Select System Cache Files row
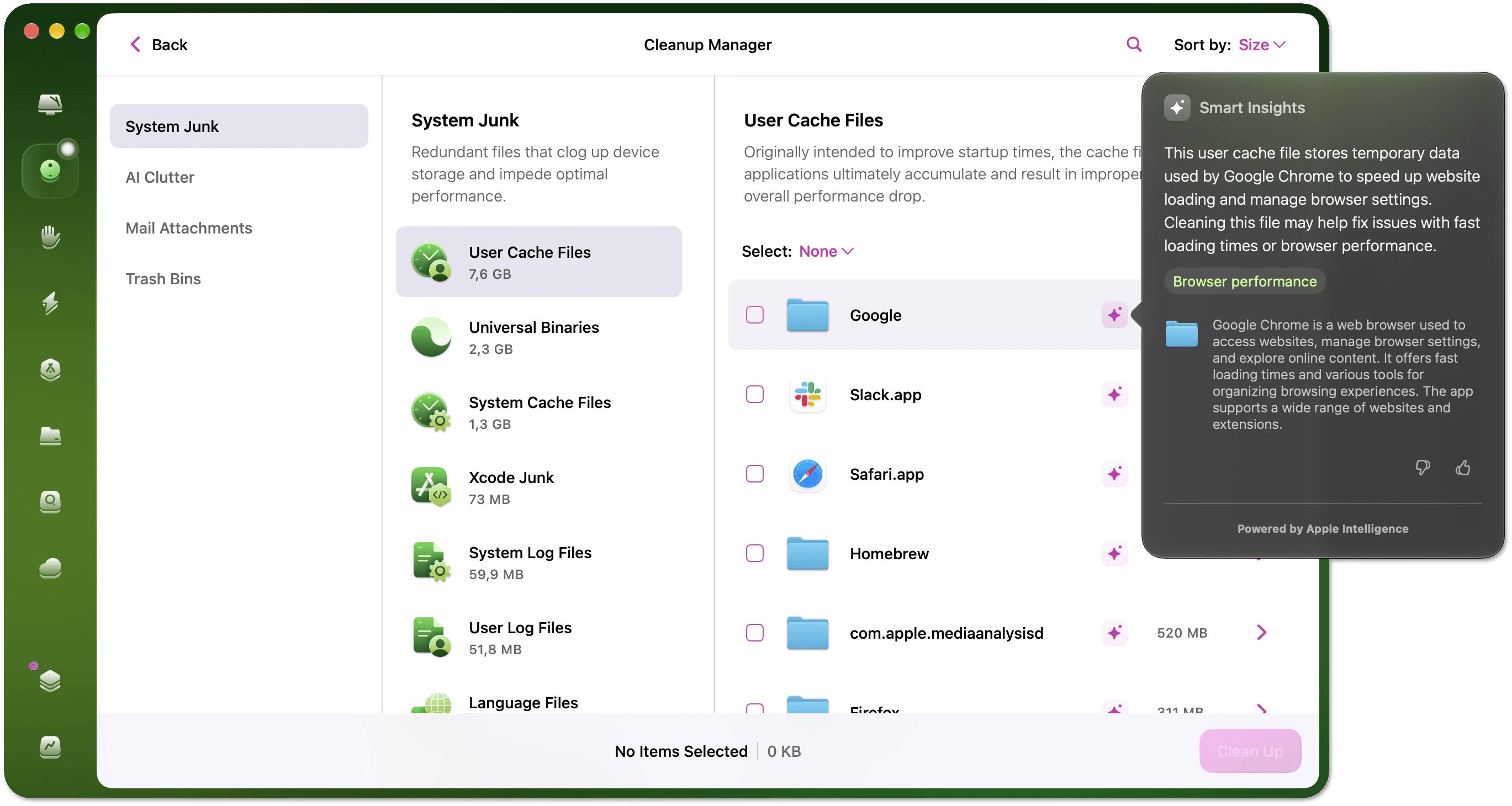This screenshot has height=806, width=1512. pos(538,412)
